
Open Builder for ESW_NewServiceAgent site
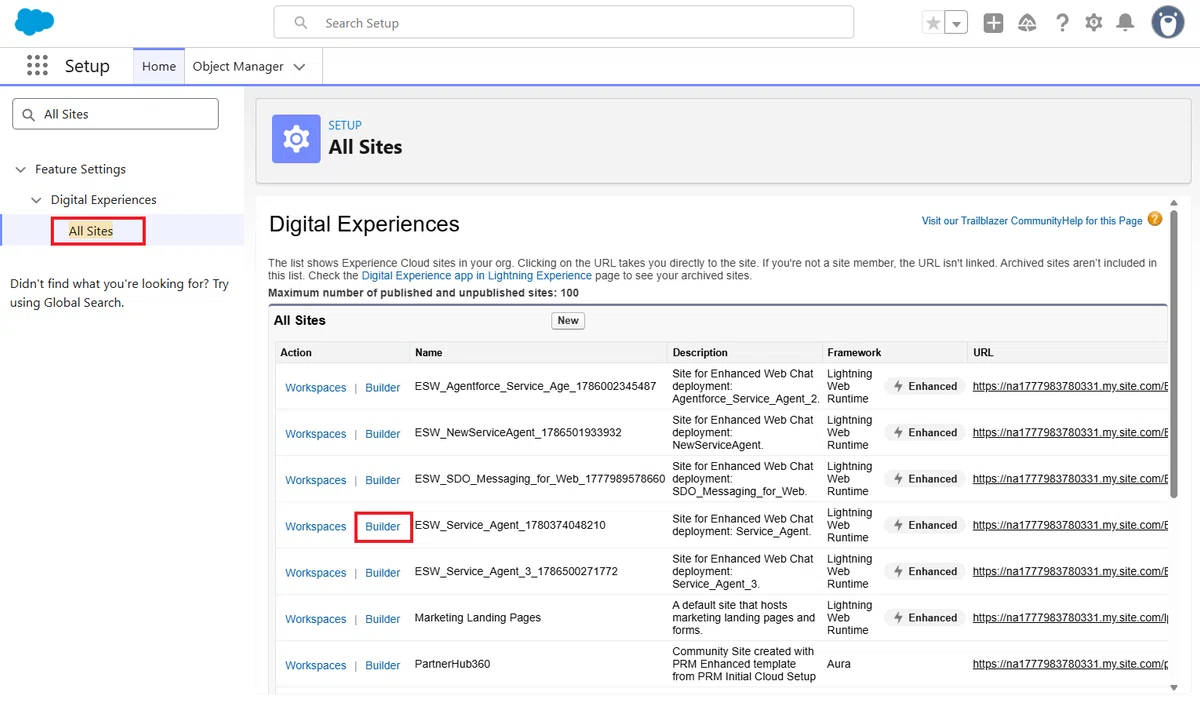(x=383, y=434)
